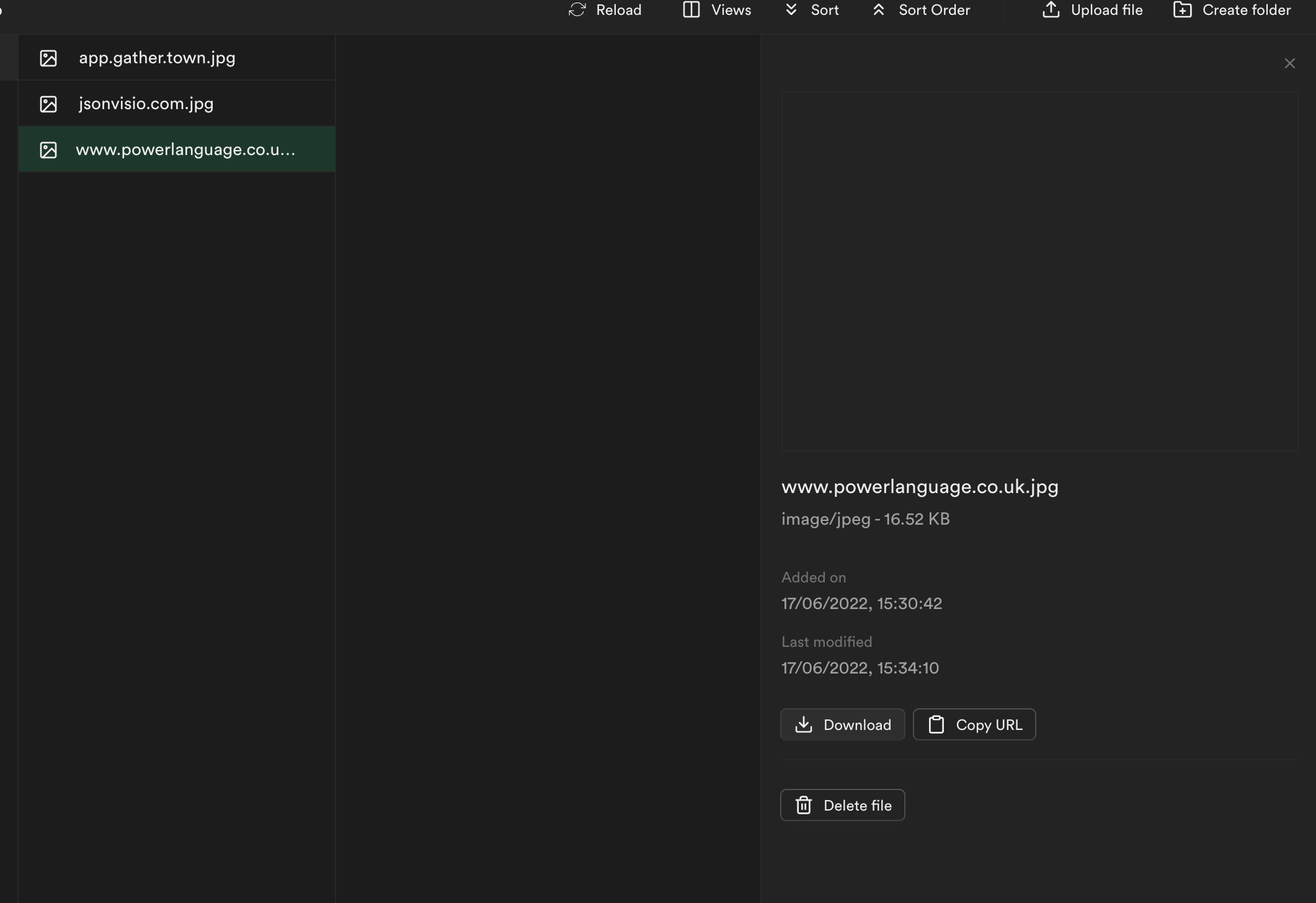Image resolution: width=1316 pixels, height=903 pixels.
Task: Copy the URL of the selected image
Action: [x=974, y=724]
